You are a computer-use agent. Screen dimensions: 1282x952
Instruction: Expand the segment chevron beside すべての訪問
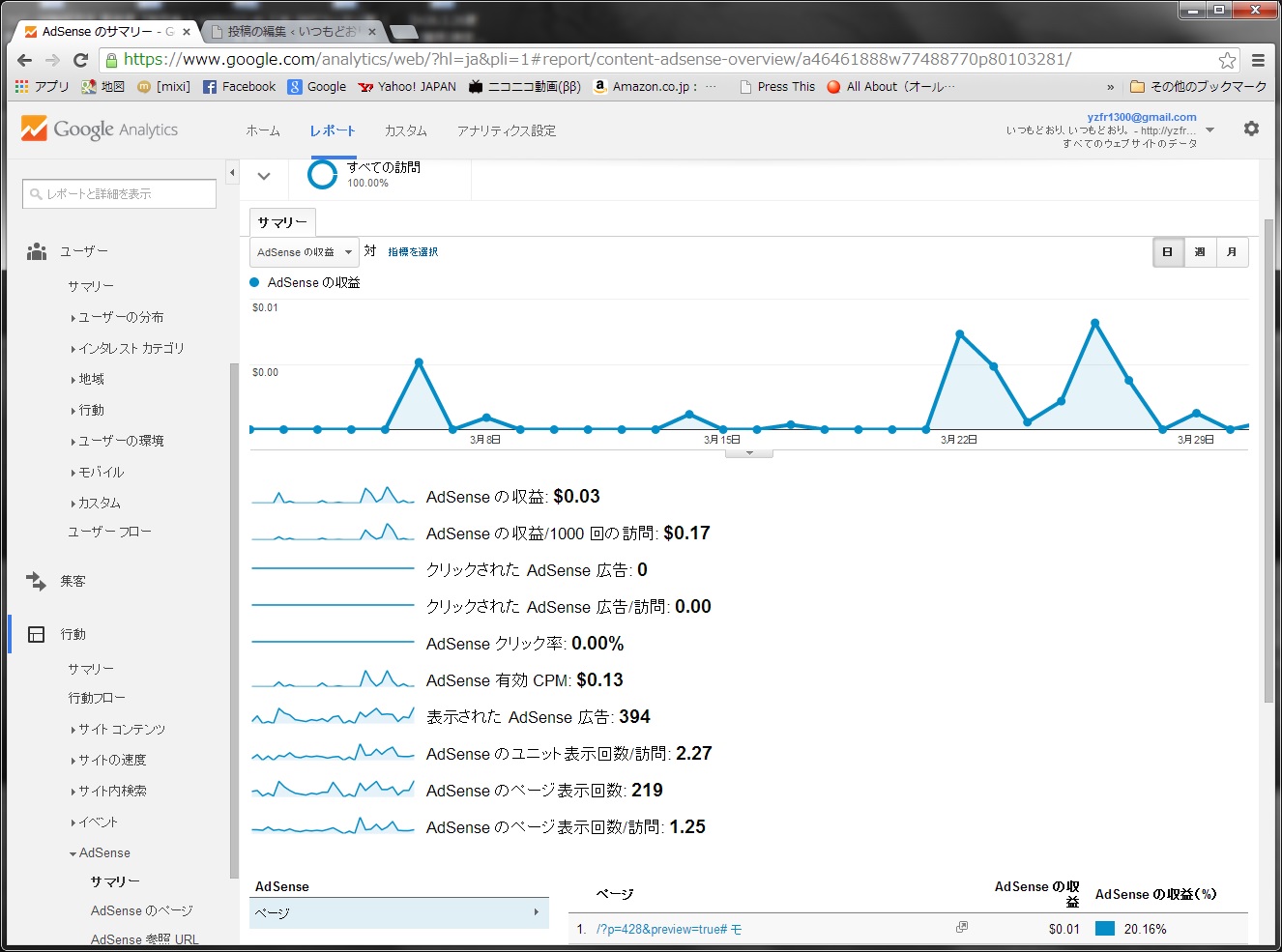(264, 177)
